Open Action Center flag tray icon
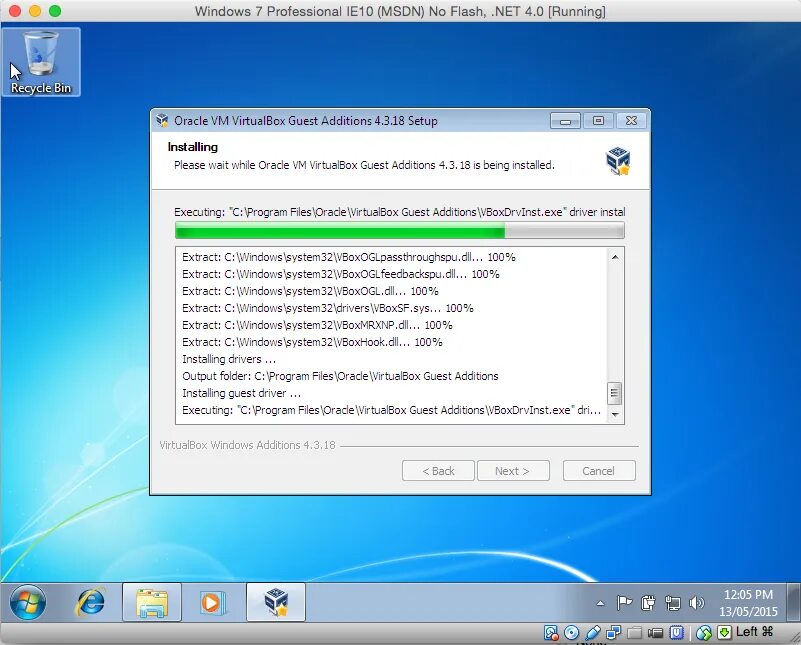This screenshot has width=801, height=645. (x=624, y=603)
